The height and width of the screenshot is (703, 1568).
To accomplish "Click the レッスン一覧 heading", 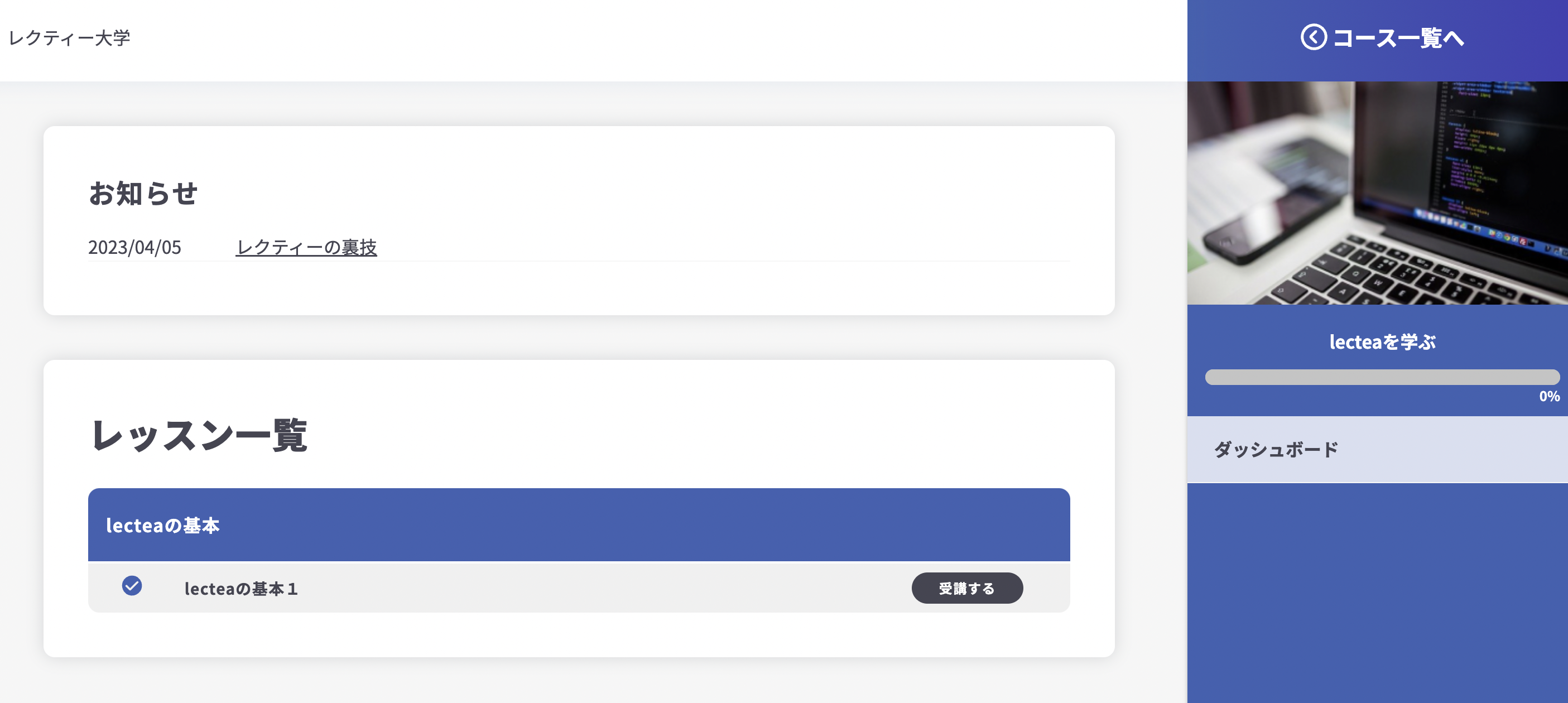I will click(199, 435).
